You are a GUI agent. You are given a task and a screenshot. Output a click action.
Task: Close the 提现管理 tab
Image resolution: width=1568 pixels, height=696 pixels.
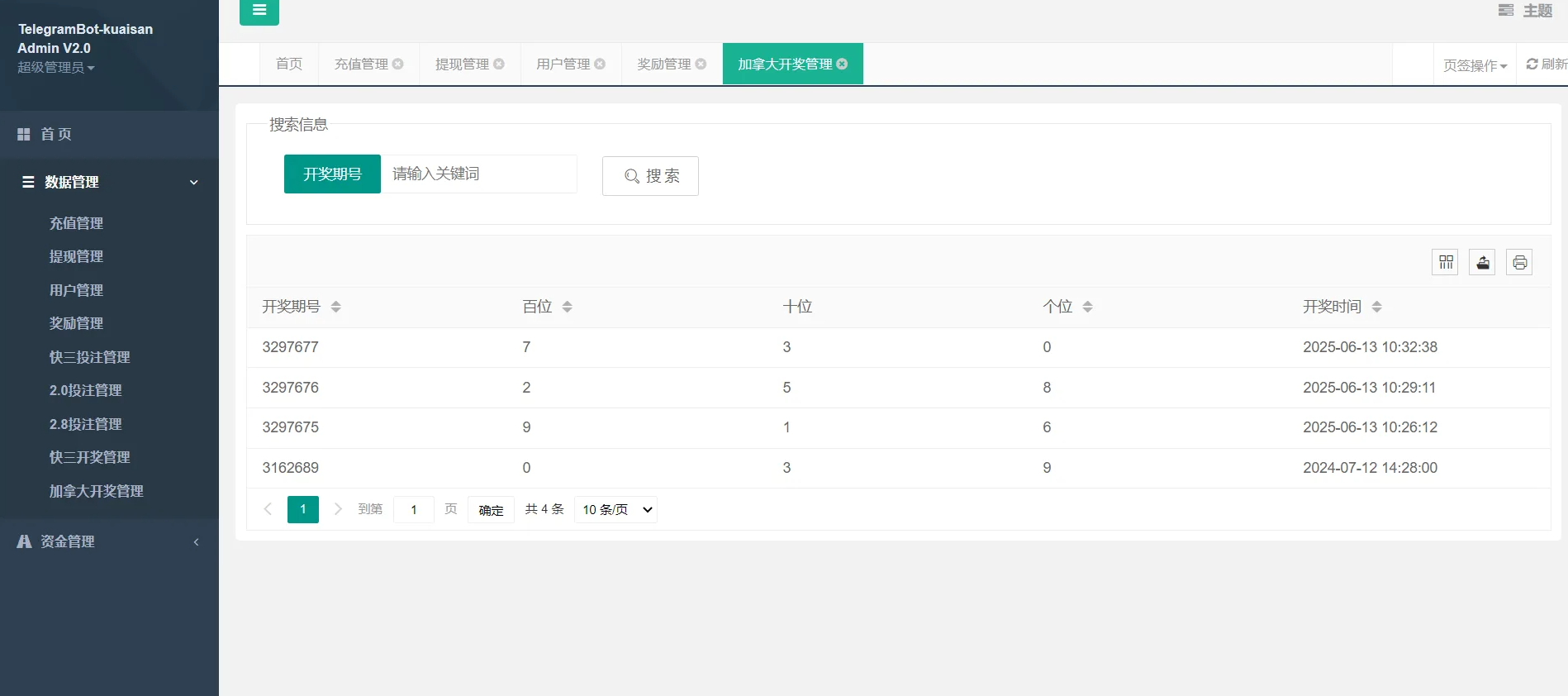(x=499, y=64)
